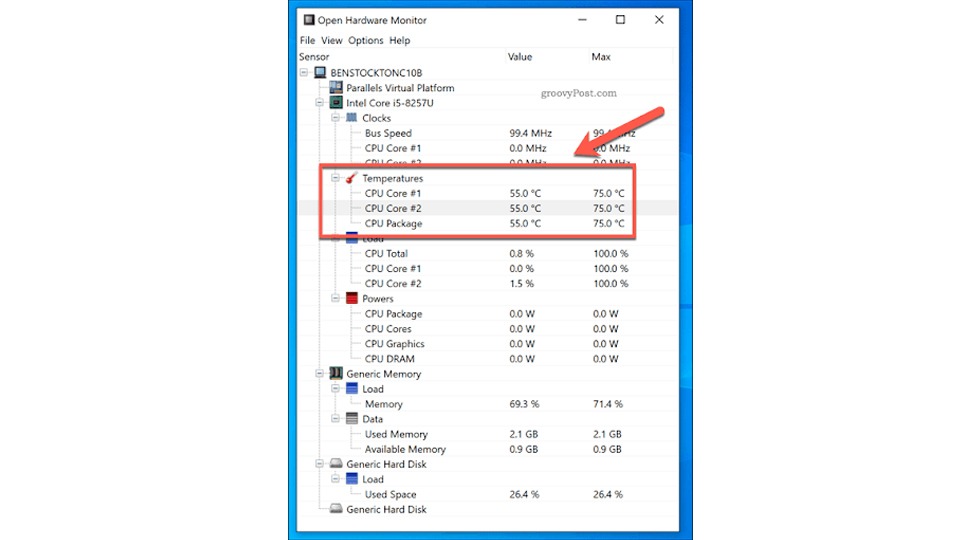Select the CPU Package temperature row

[393, 224]
